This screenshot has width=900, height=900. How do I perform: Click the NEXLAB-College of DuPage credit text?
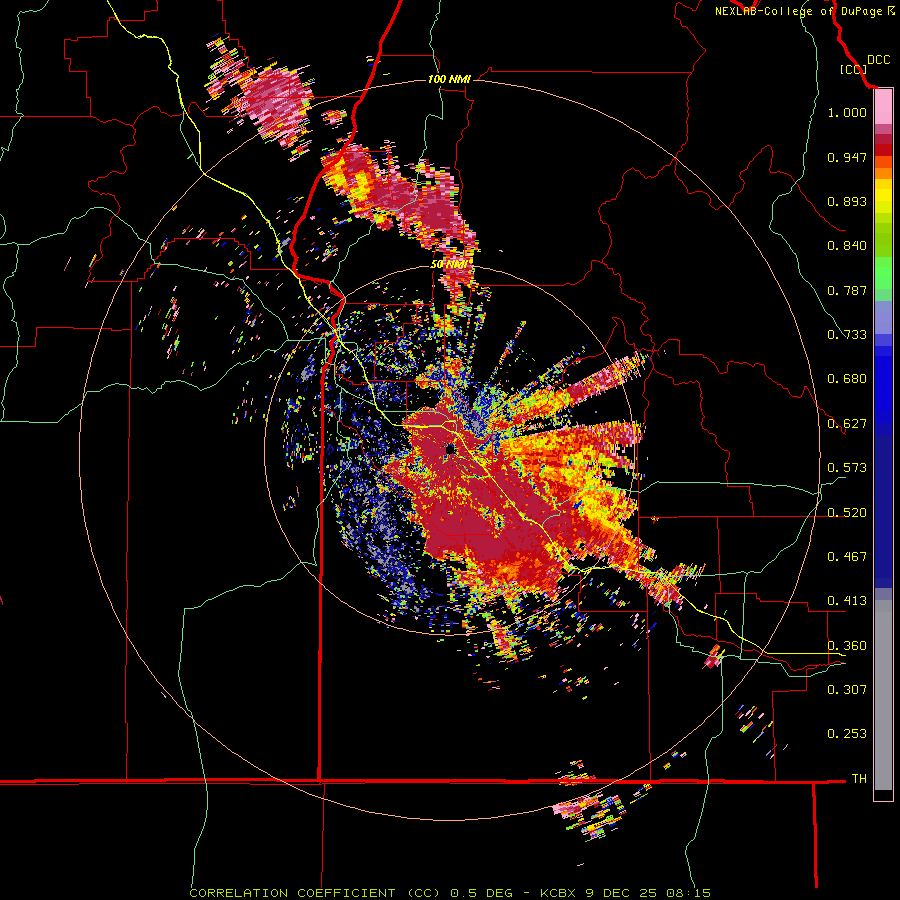(x=798, y=11)
